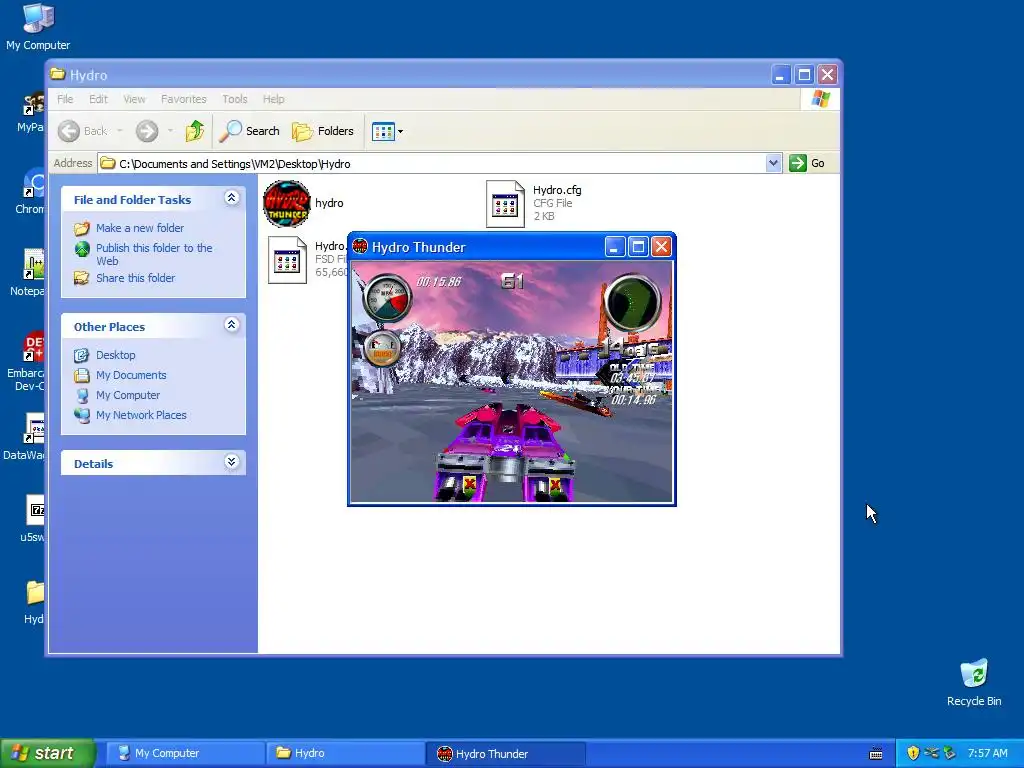This screenshot has width=1024, height=768.
Task: Select the My Computer desktop icon
Action: [x=38, y=27]
